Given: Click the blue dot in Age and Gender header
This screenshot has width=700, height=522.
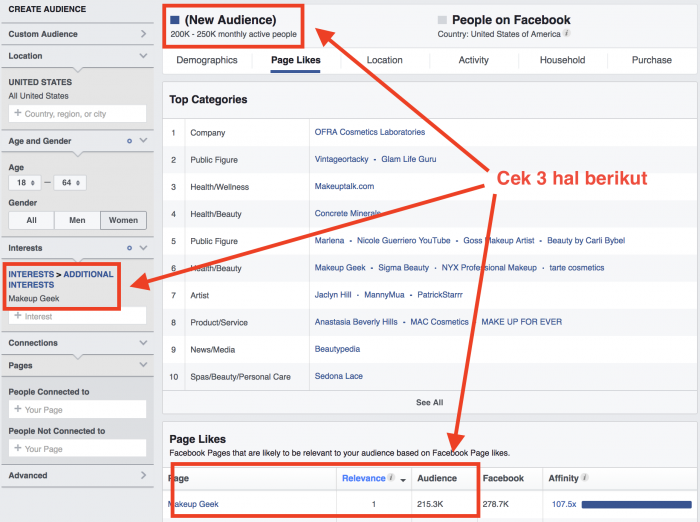Looking at the screenshot, I should (x=129, y=141).
